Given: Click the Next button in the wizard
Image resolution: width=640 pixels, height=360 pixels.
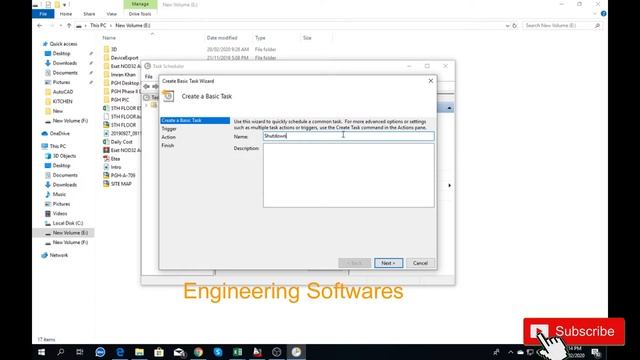Looking at the screenshot, I should pos(388,263).
